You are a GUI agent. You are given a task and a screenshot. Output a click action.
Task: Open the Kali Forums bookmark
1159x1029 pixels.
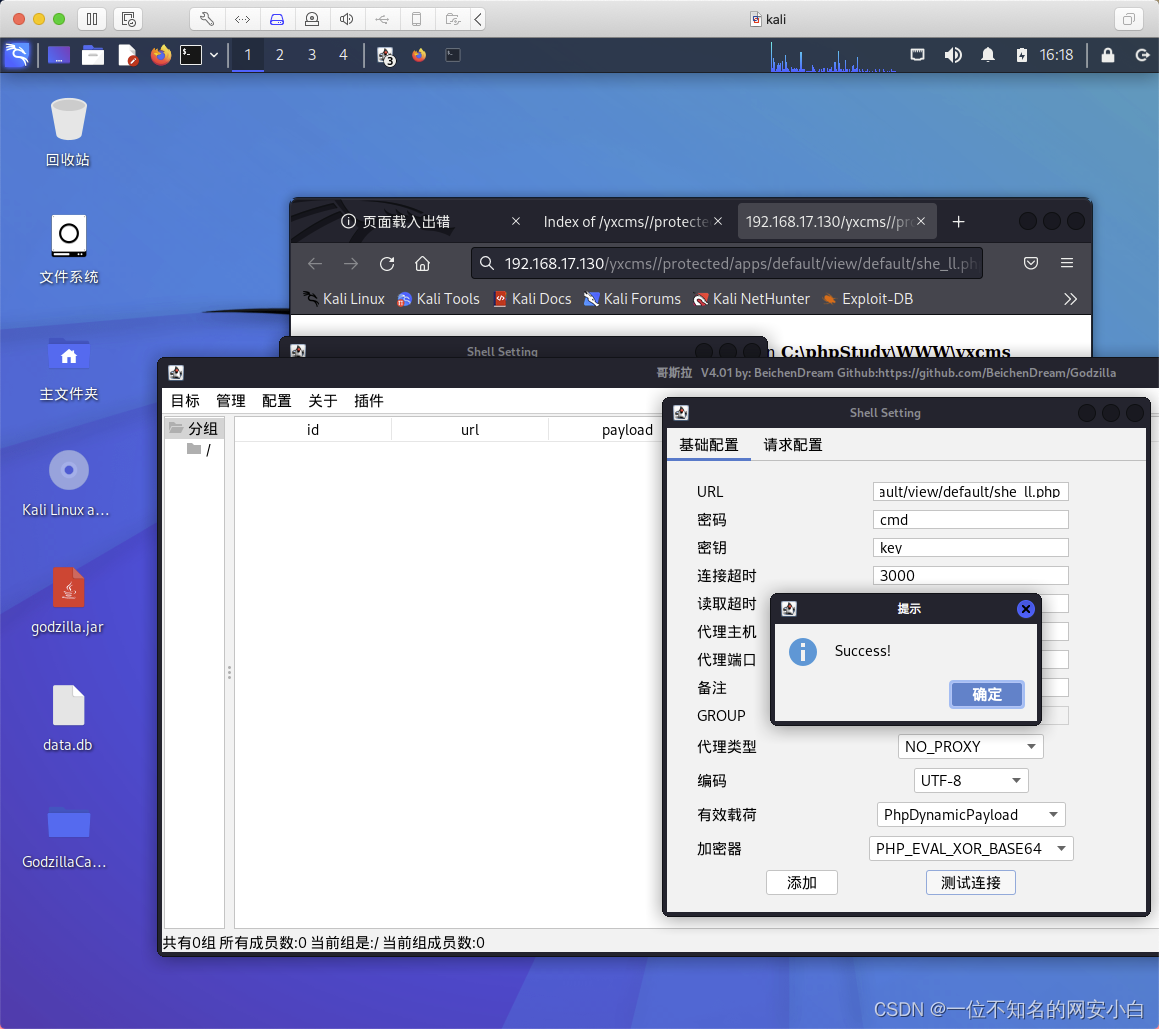click(632, 299)
